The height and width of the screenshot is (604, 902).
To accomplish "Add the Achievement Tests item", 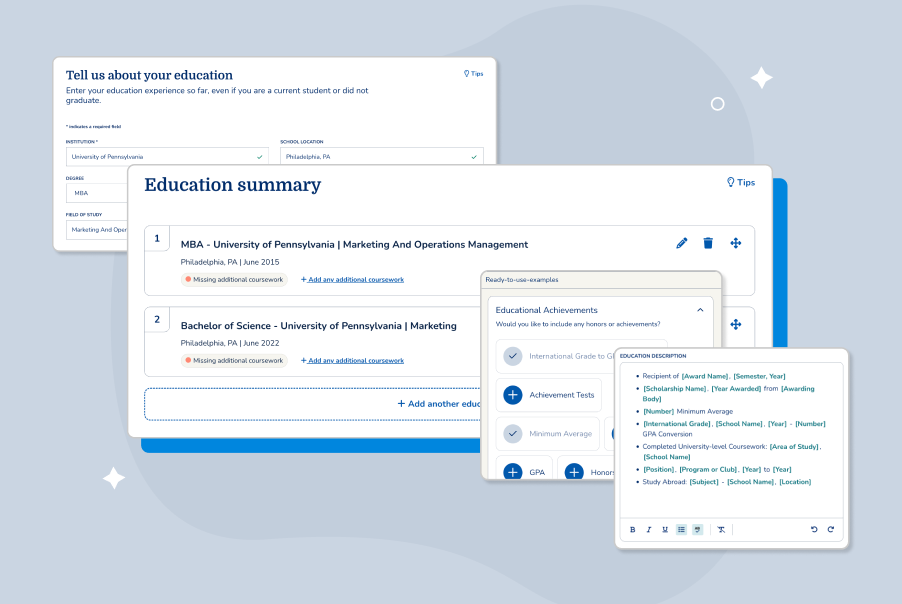I will [513, 395].
